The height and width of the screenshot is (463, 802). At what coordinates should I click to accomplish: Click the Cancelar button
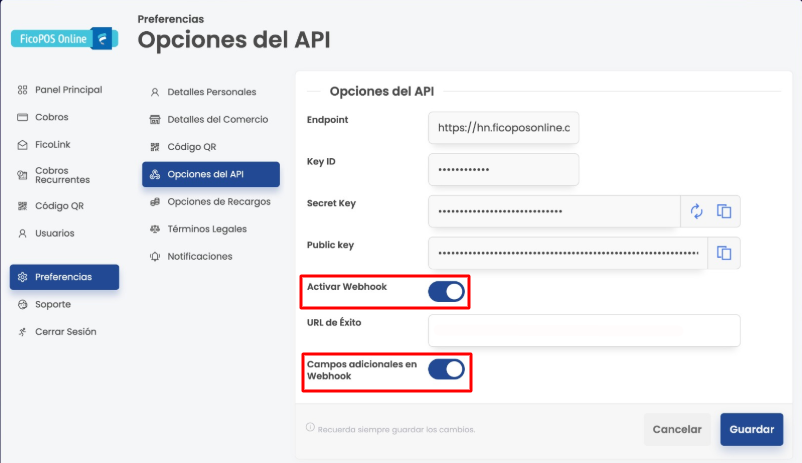pos(677,430)
